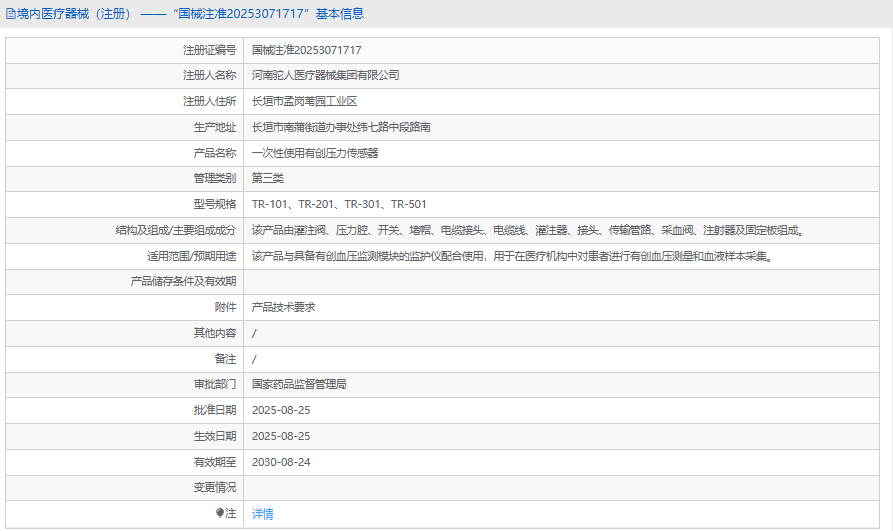Click registrant address 长垣市孟岗苇园工业区
Viewport: 893px width, 531px height.
(304, 101)
